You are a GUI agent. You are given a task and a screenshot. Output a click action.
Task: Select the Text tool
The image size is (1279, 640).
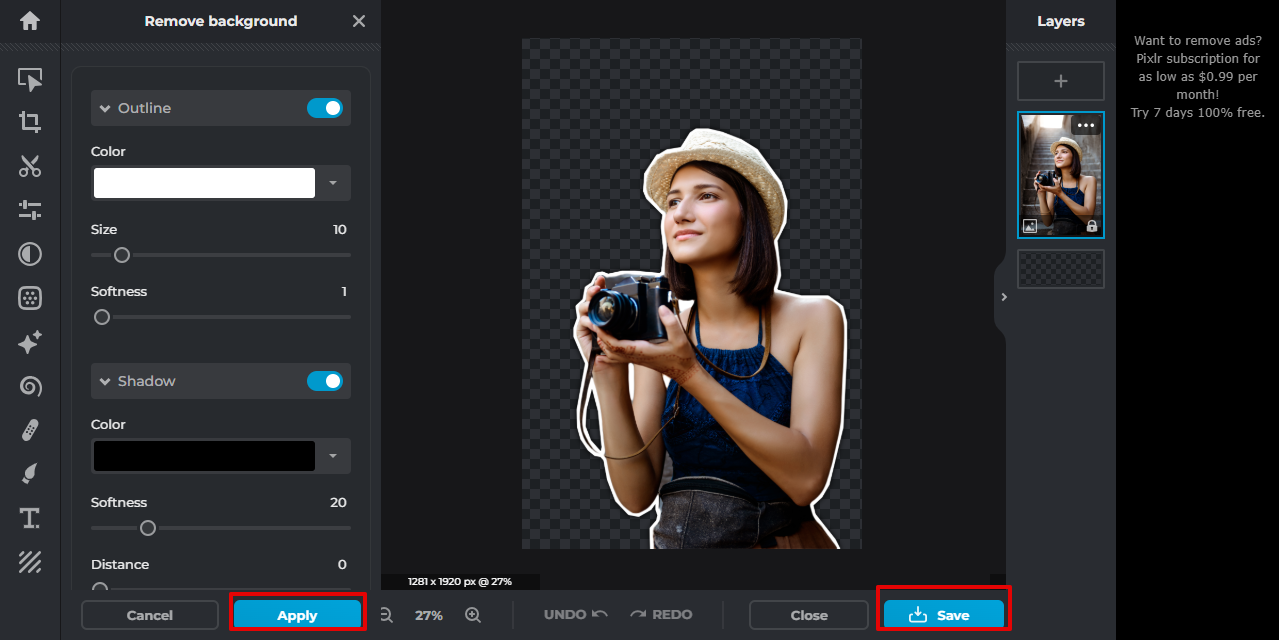coord(30,518)
